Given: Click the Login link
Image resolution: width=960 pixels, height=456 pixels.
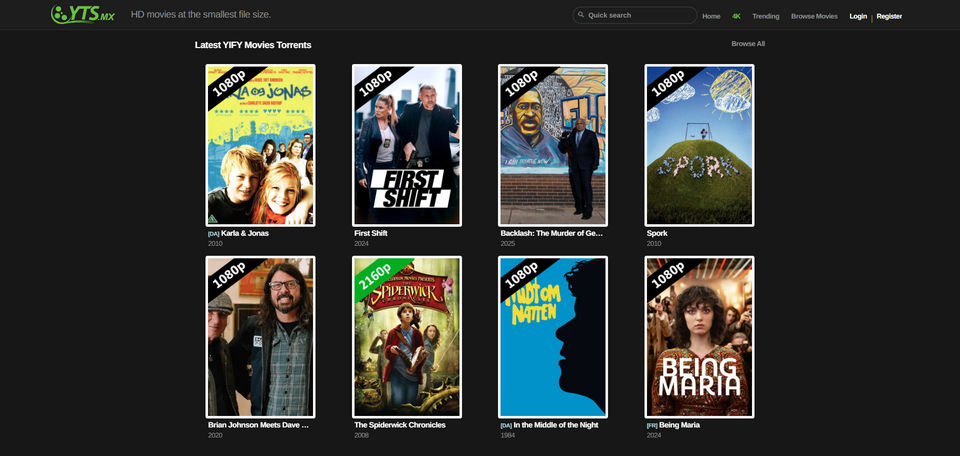Looking at the screenshot, I should point(858,17).
